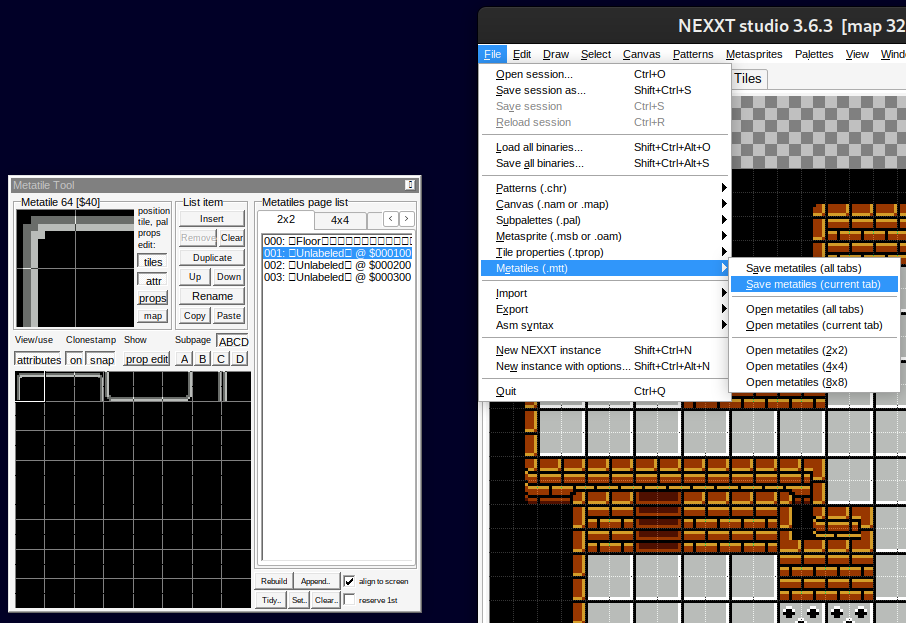906x623 pixels.
Task: Open the Palettes menu
Action: click(x=814, y=54)
